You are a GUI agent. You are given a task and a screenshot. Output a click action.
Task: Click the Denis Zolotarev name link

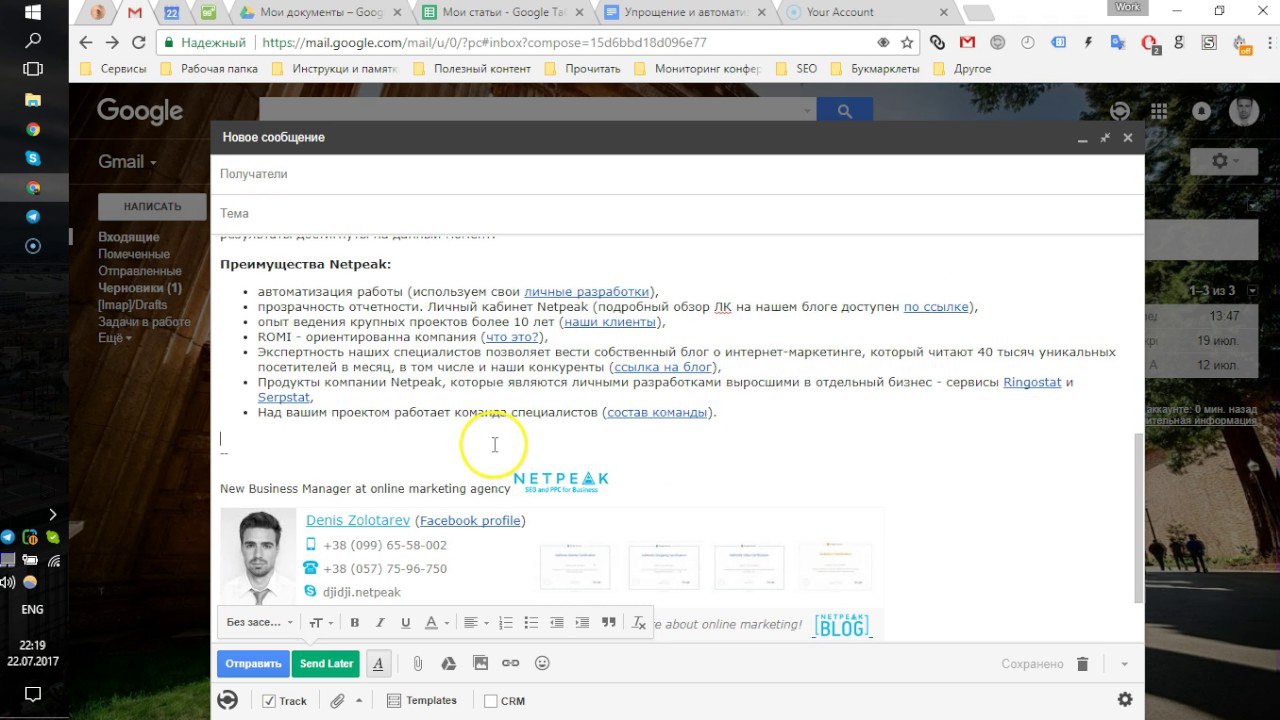358,520
